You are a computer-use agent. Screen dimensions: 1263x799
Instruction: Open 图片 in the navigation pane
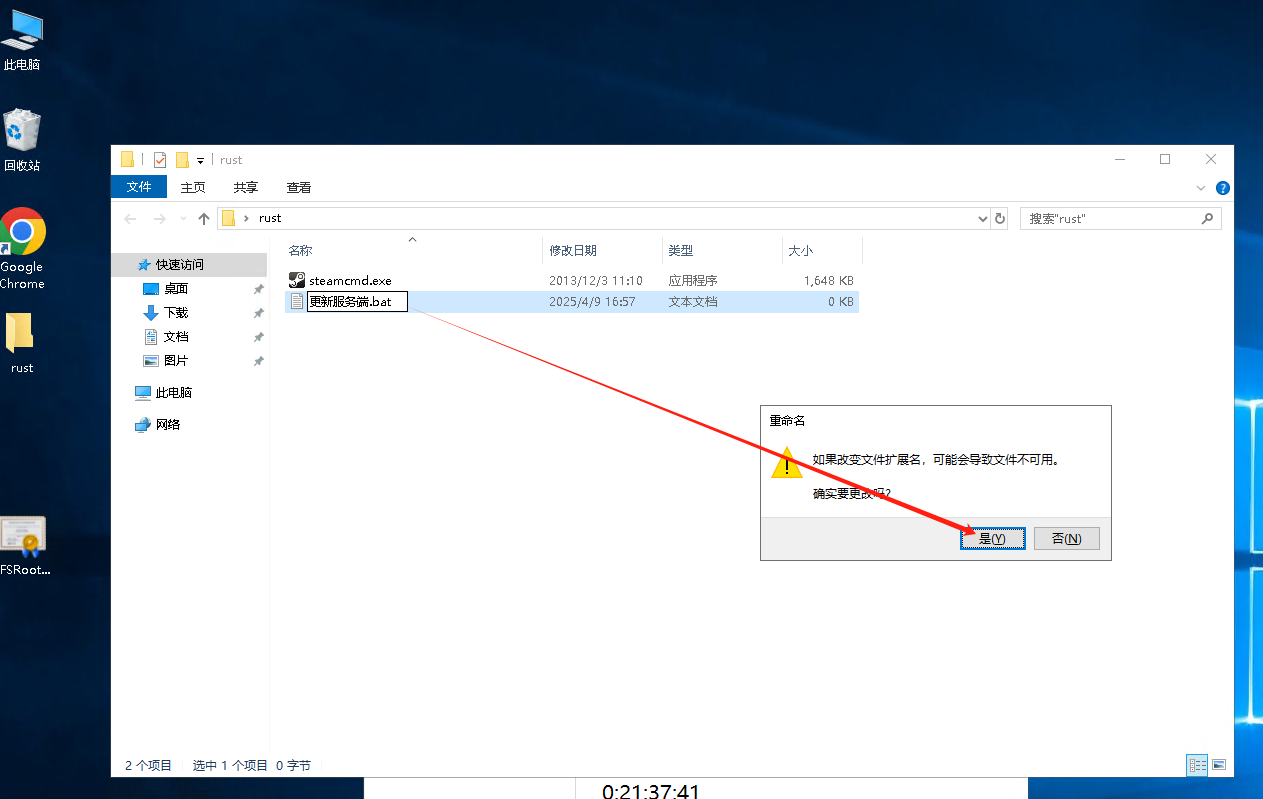coord(176,361)
